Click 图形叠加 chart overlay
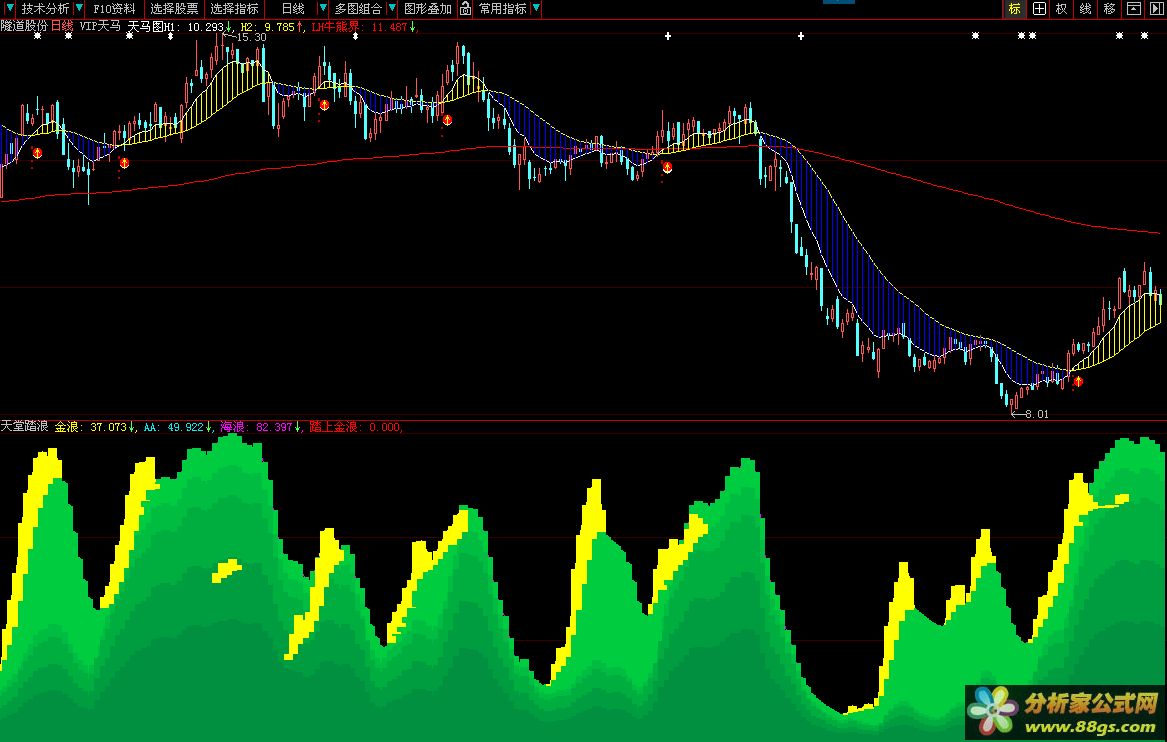 coord(428,9)
